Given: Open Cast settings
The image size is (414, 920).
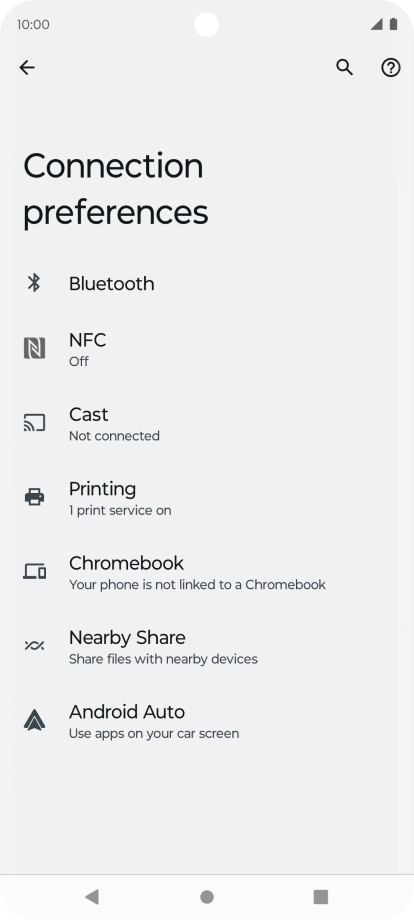Looking at the screenshot, I should [x=207, y=423].
